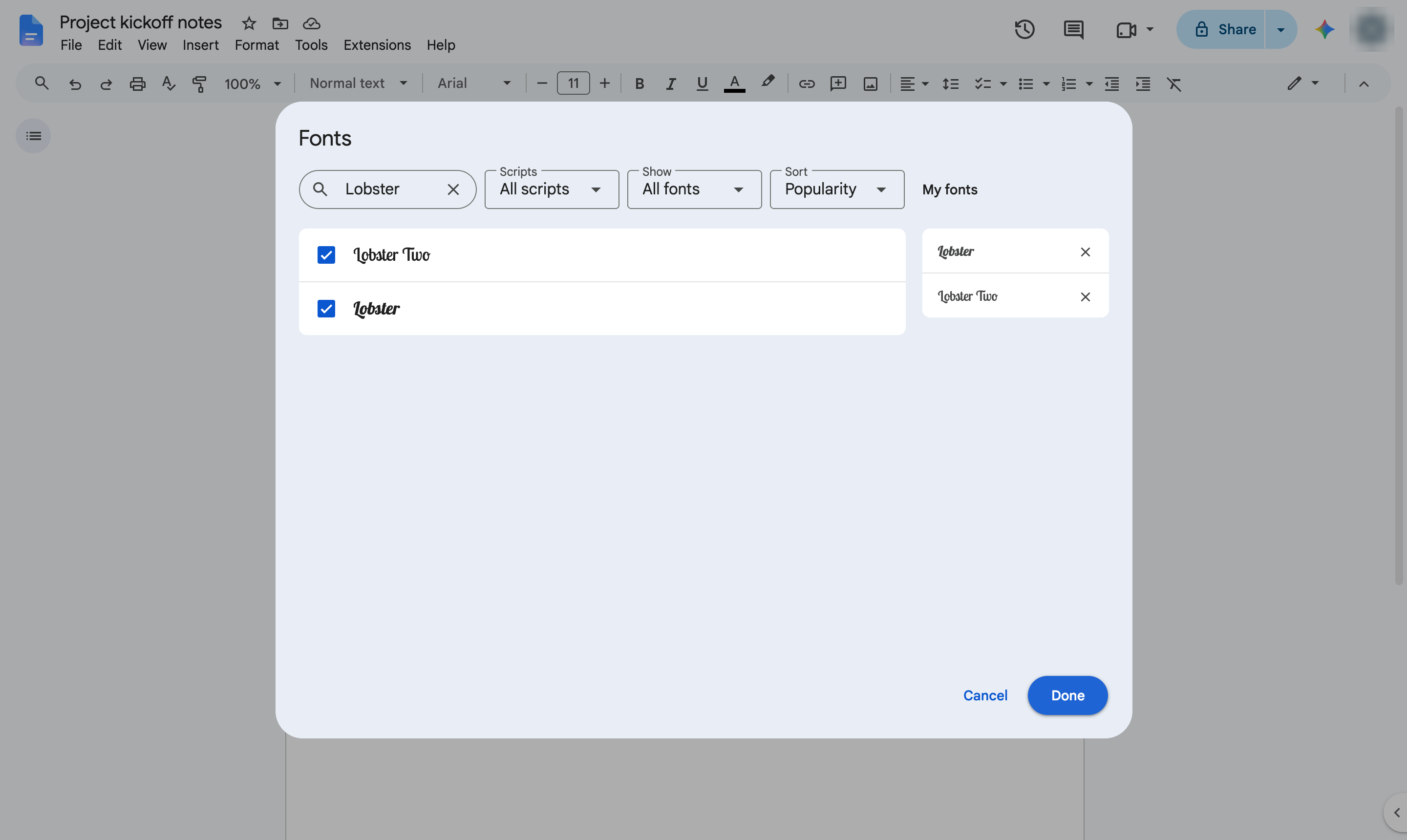This screenshot has height=840, width=1407.
Task: Click the Insert image icon
Action: [870, 84]
